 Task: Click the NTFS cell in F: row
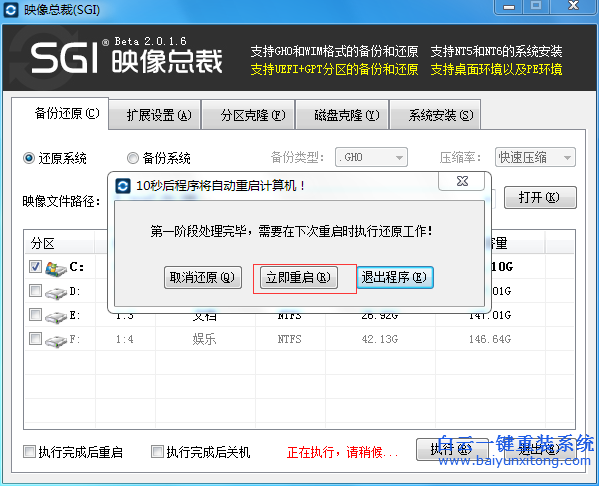tap(289, 339)
